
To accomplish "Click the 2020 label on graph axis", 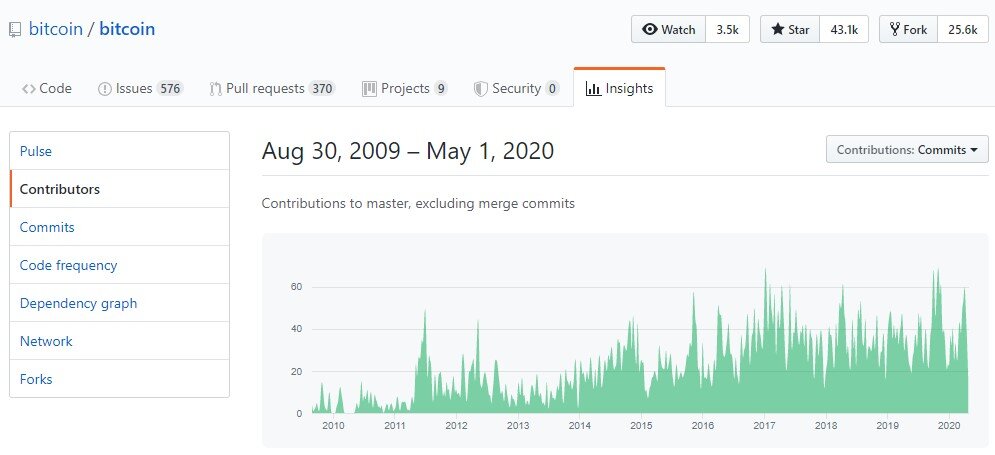I will [948, 425].
